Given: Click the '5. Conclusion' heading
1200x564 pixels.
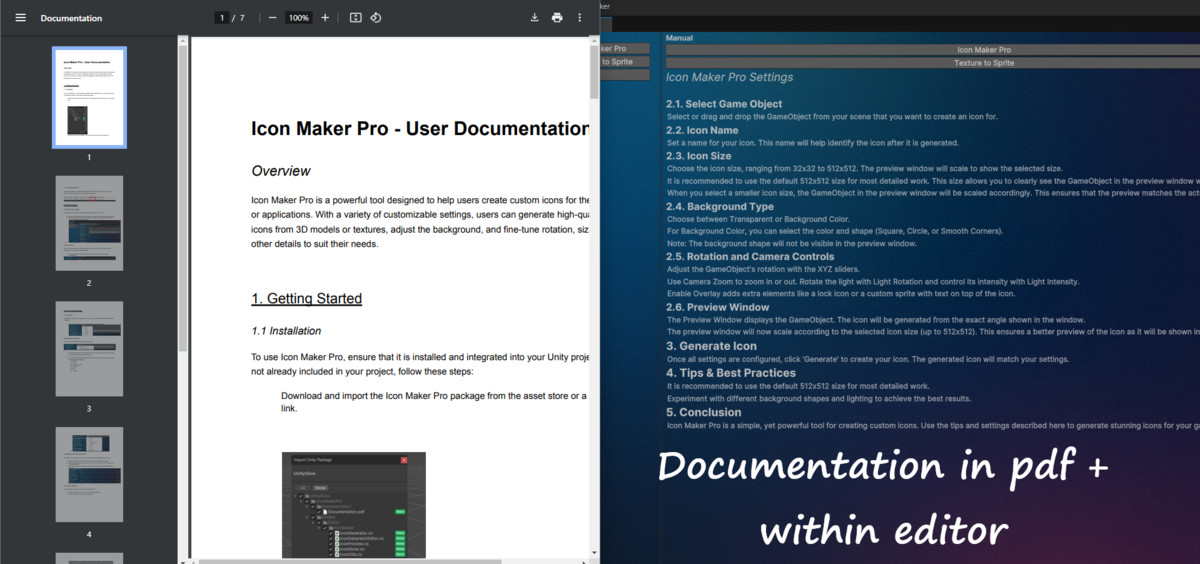Looking at the screenshot, I should [704, 412].
